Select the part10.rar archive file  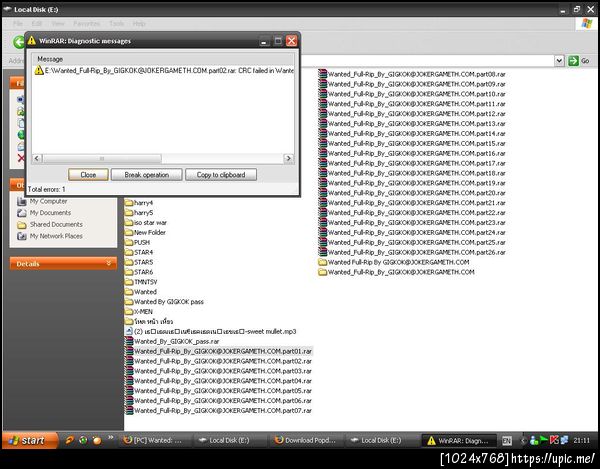pyautogui.click(x=412, y=94)
